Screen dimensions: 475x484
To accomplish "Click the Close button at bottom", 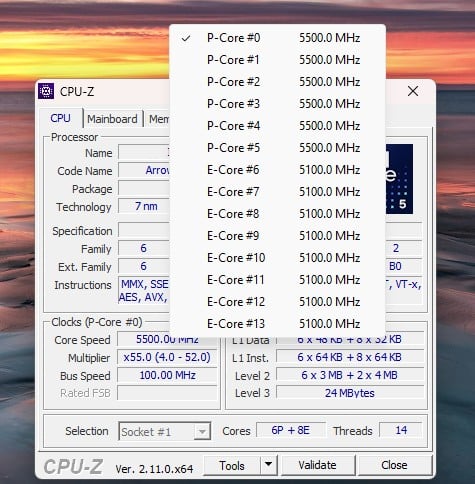I will point(394,465).
